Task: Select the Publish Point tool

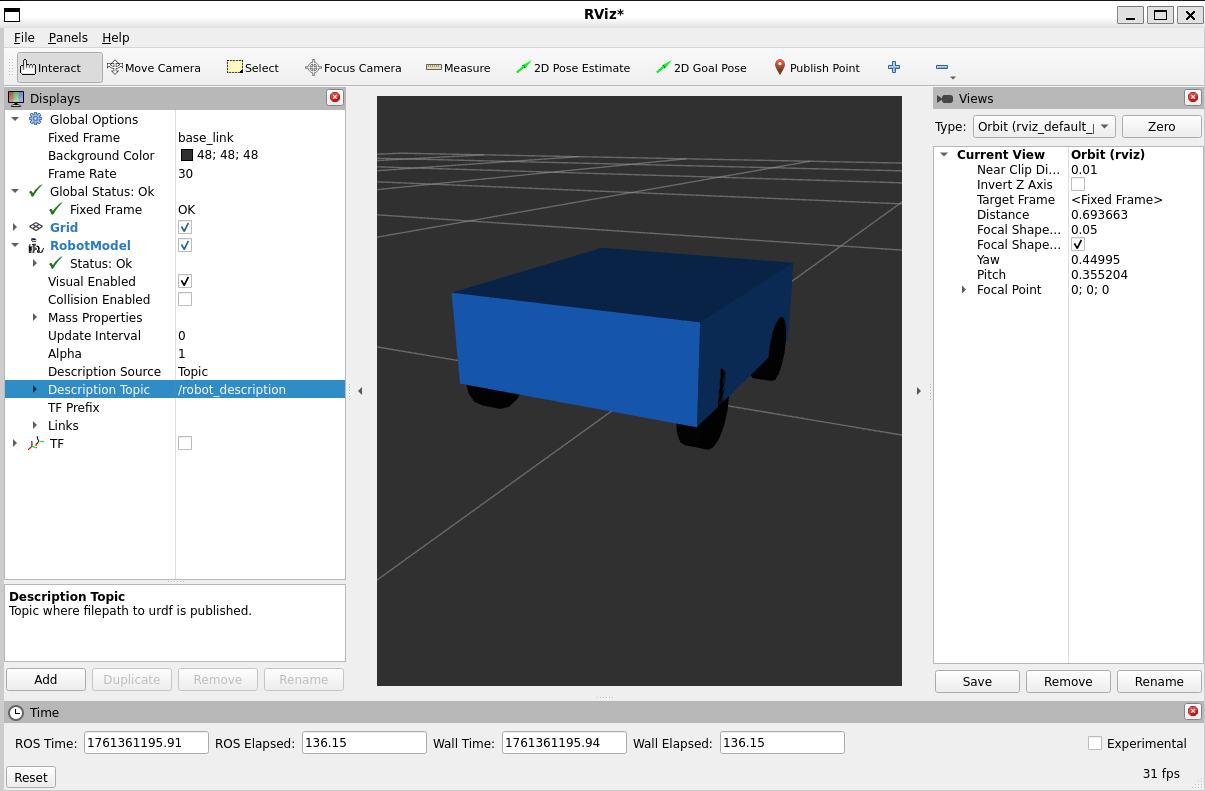Action: pyautogui.click(x=817, y=68)
